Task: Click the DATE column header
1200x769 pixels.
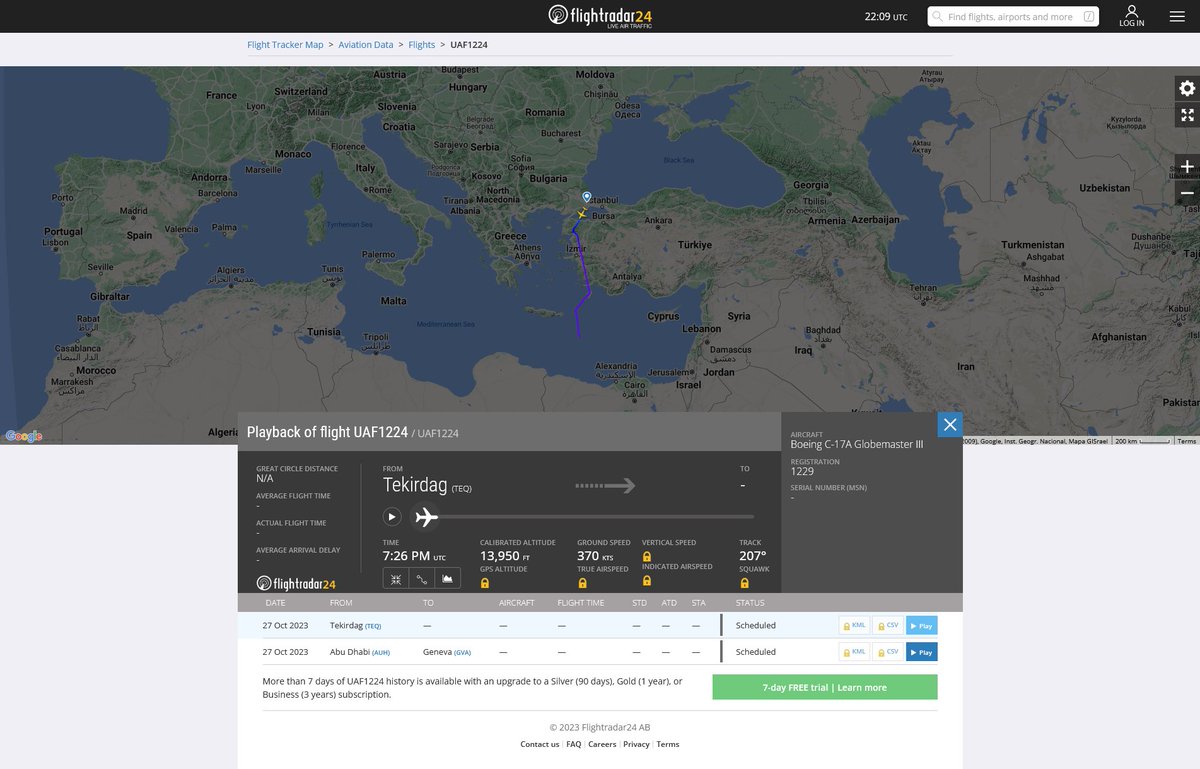Action: pos(275,603)
